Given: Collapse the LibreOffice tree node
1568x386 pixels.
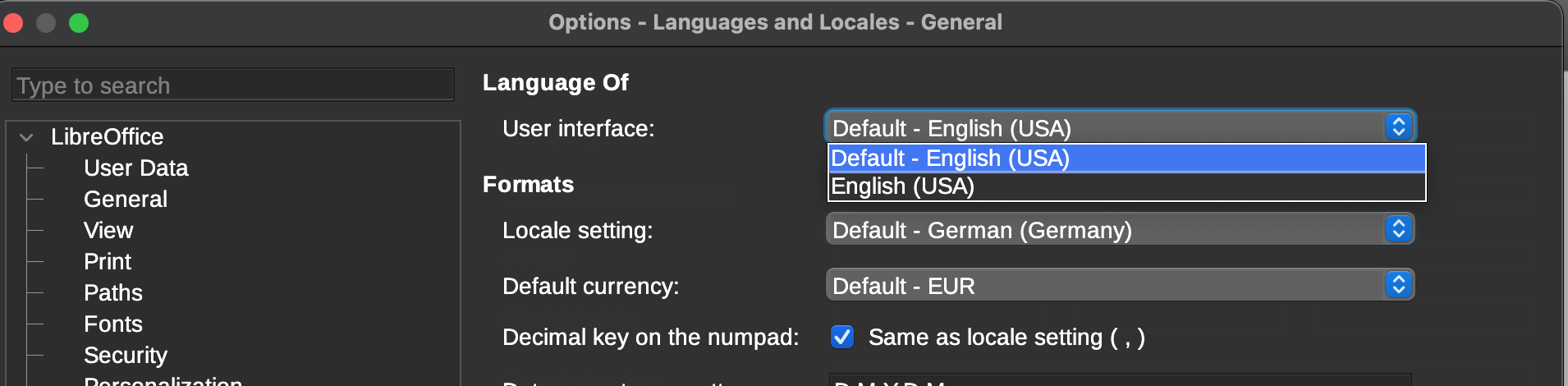Looking at the screenshot, I should pyautogui.click(x=26, y=137).
